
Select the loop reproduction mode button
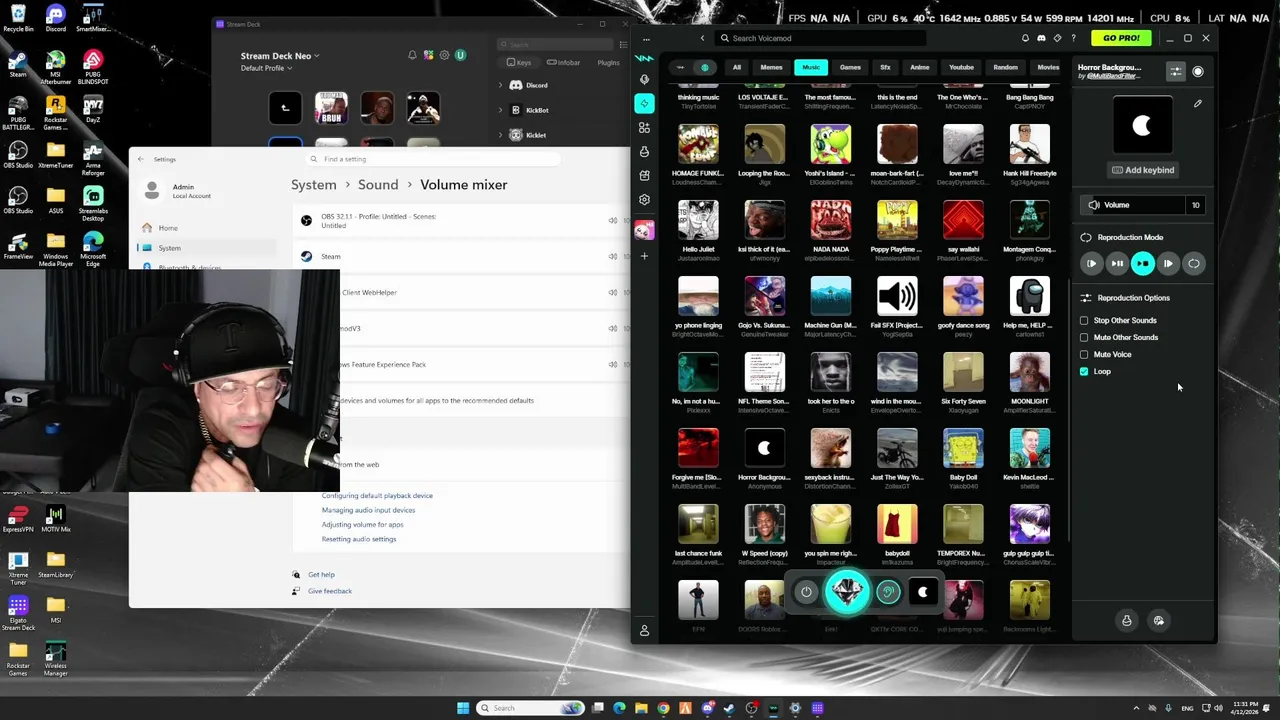coord(1194,264)
